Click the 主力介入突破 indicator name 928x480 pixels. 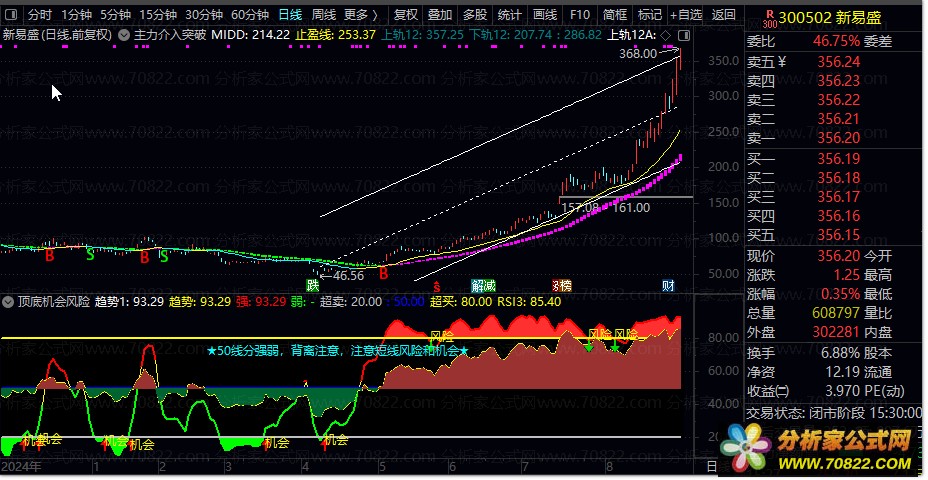170,35
